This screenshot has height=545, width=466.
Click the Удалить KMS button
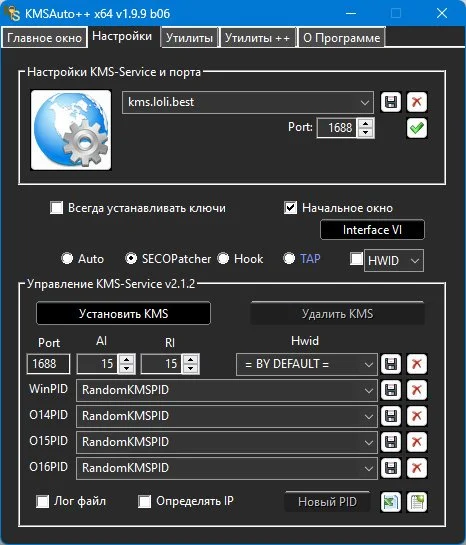pyautogui.click(x=337, y=314)
